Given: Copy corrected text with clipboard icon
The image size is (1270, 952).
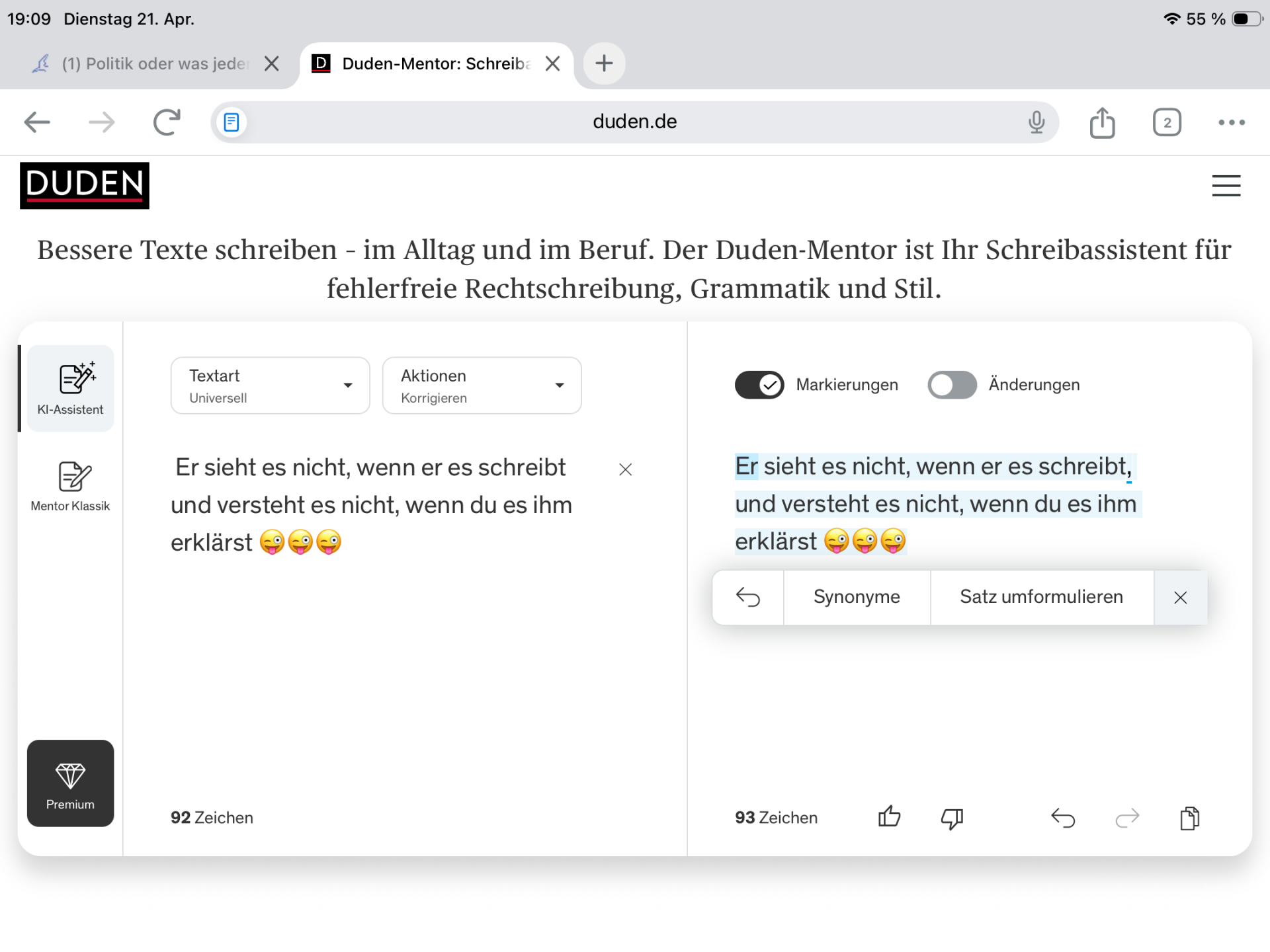Looking at the screenshot, I should 1189,818.
